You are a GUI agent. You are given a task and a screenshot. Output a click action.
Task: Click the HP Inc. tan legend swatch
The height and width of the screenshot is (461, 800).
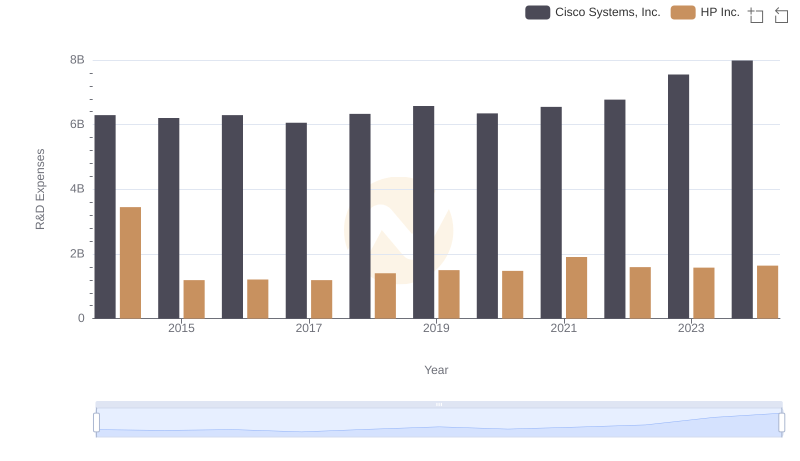pyautogui.click(x=683, y=12)
